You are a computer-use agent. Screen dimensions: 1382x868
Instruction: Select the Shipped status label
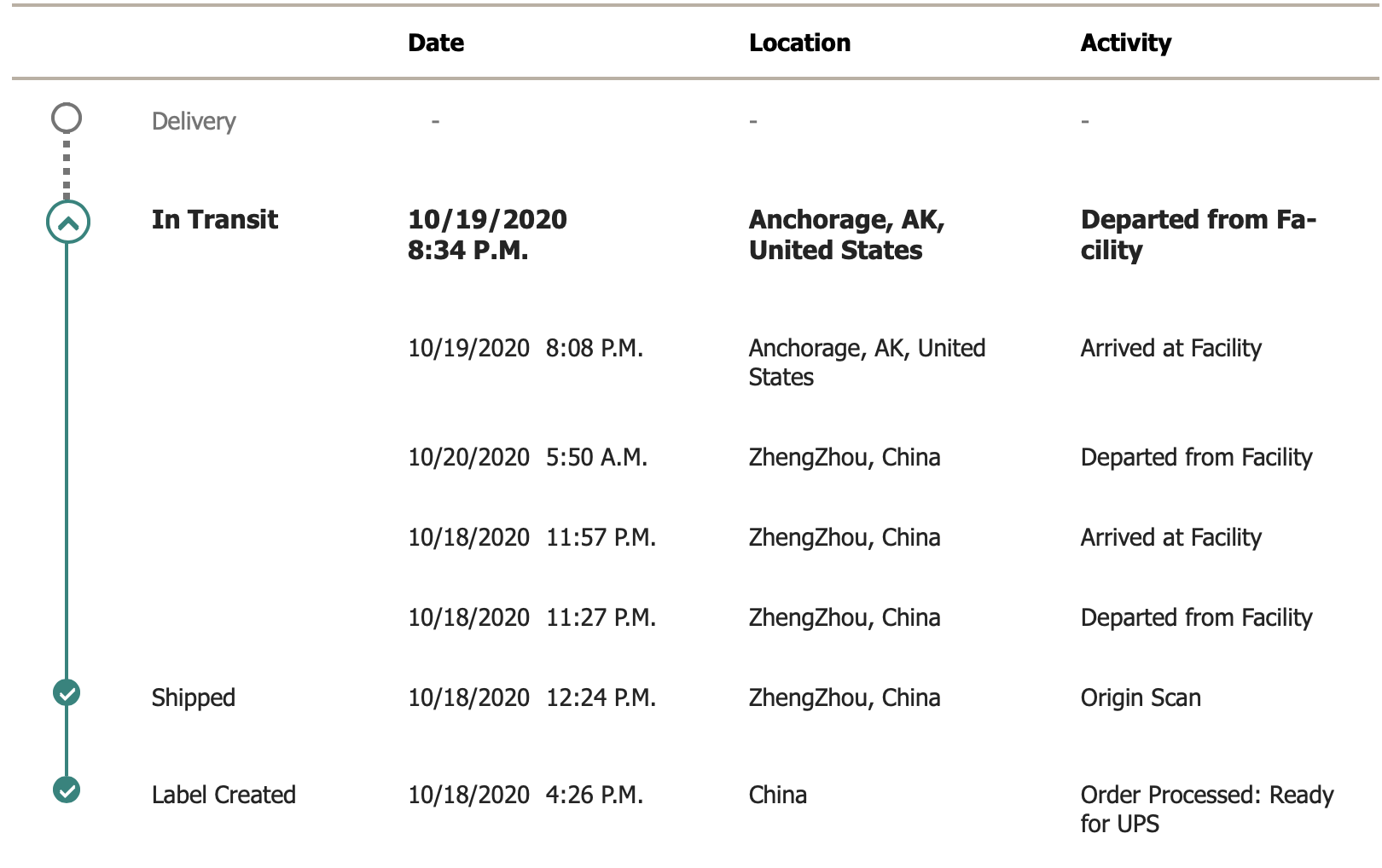[x=194, y=697]
